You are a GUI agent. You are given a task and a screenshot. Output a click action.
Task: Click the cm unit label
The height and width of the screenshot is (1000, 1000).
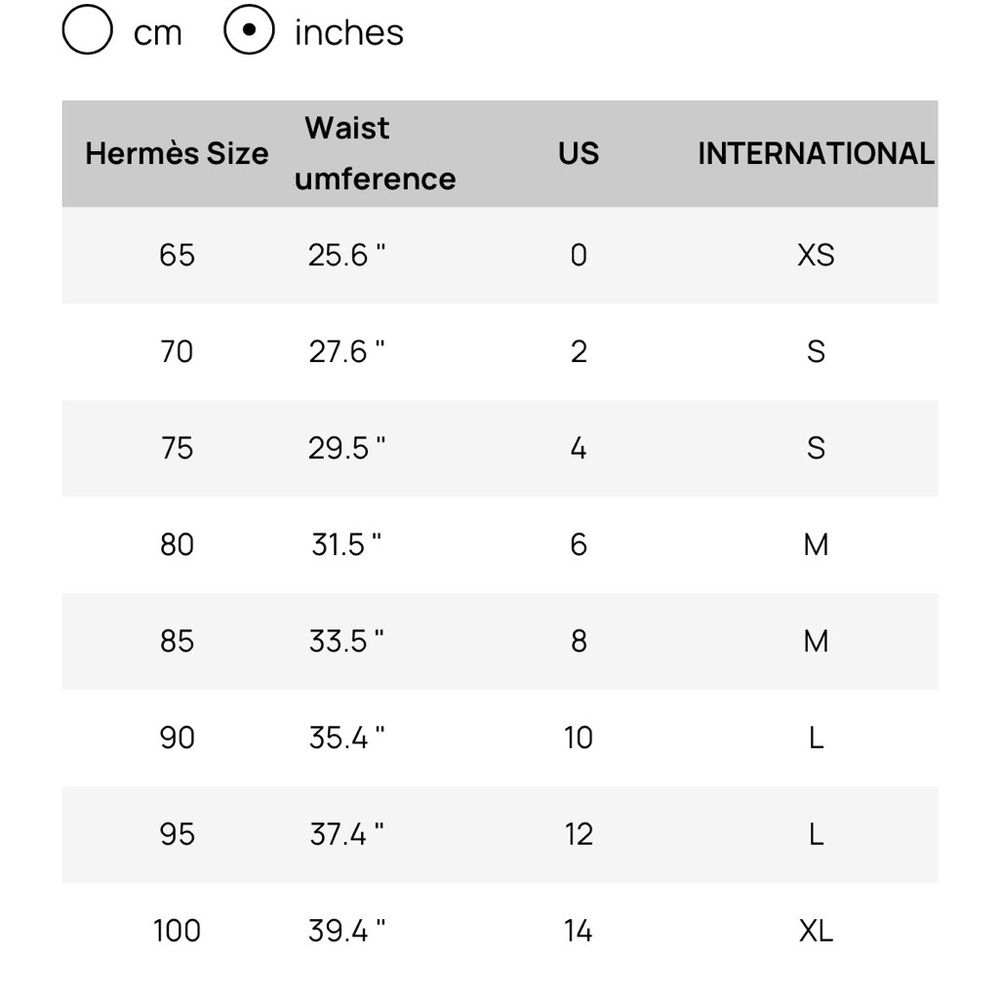pyautogui.click(x=158, y=33)
